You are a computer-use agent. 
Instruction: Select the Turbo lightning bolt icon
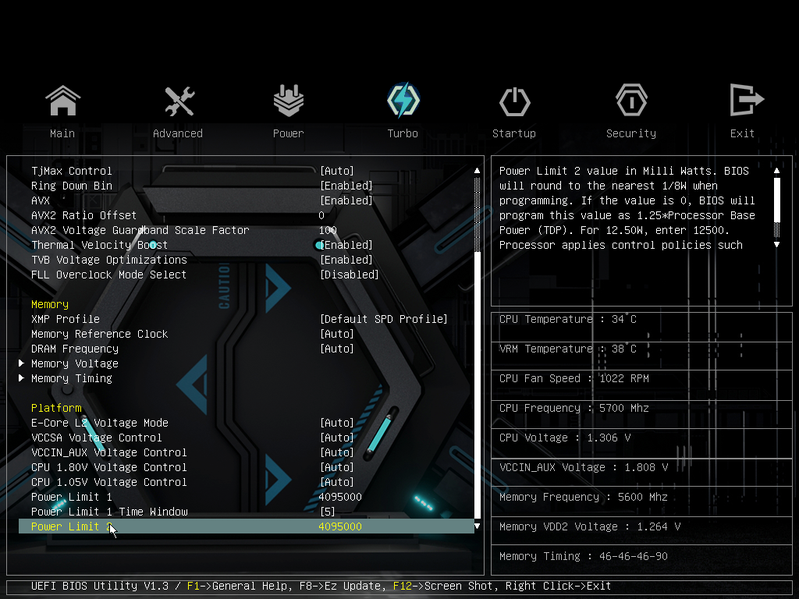click(x=403, y=100)
